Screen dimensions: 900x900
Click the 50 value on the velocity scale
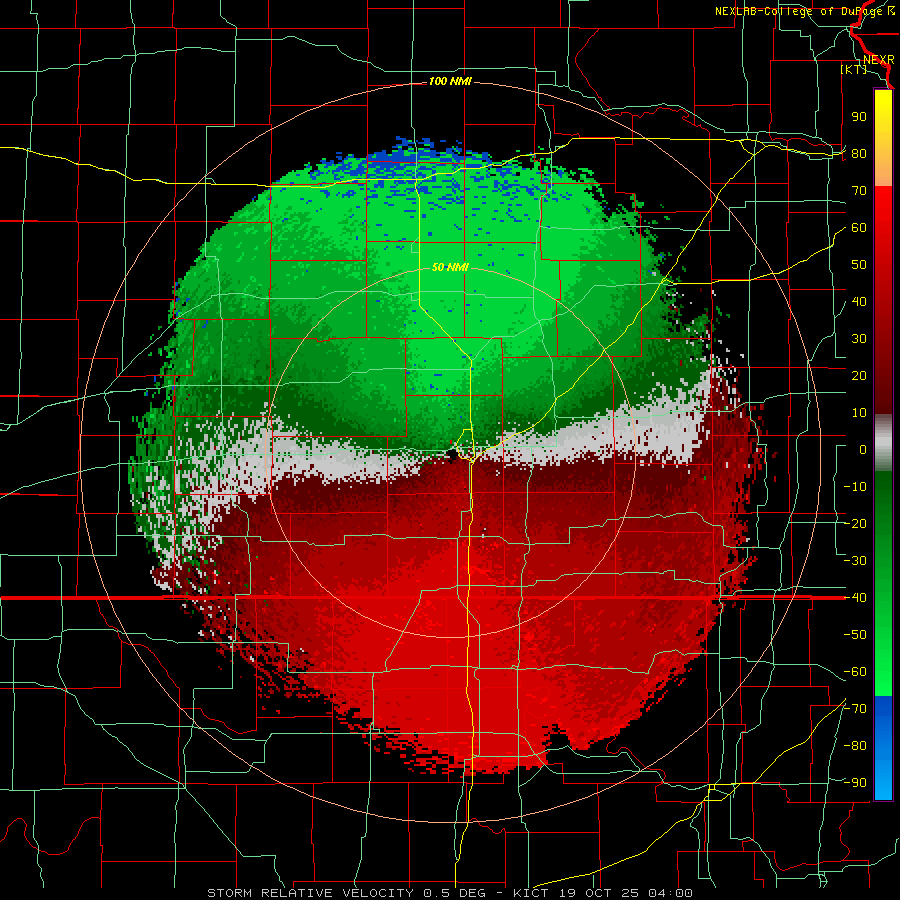tap(859, 265)
